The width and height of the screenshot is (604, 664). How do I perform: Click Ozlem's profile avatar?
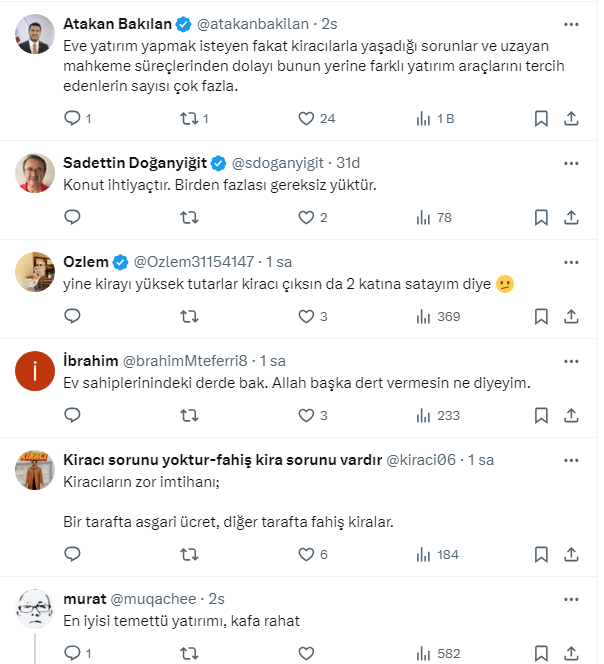coord(35,271)
